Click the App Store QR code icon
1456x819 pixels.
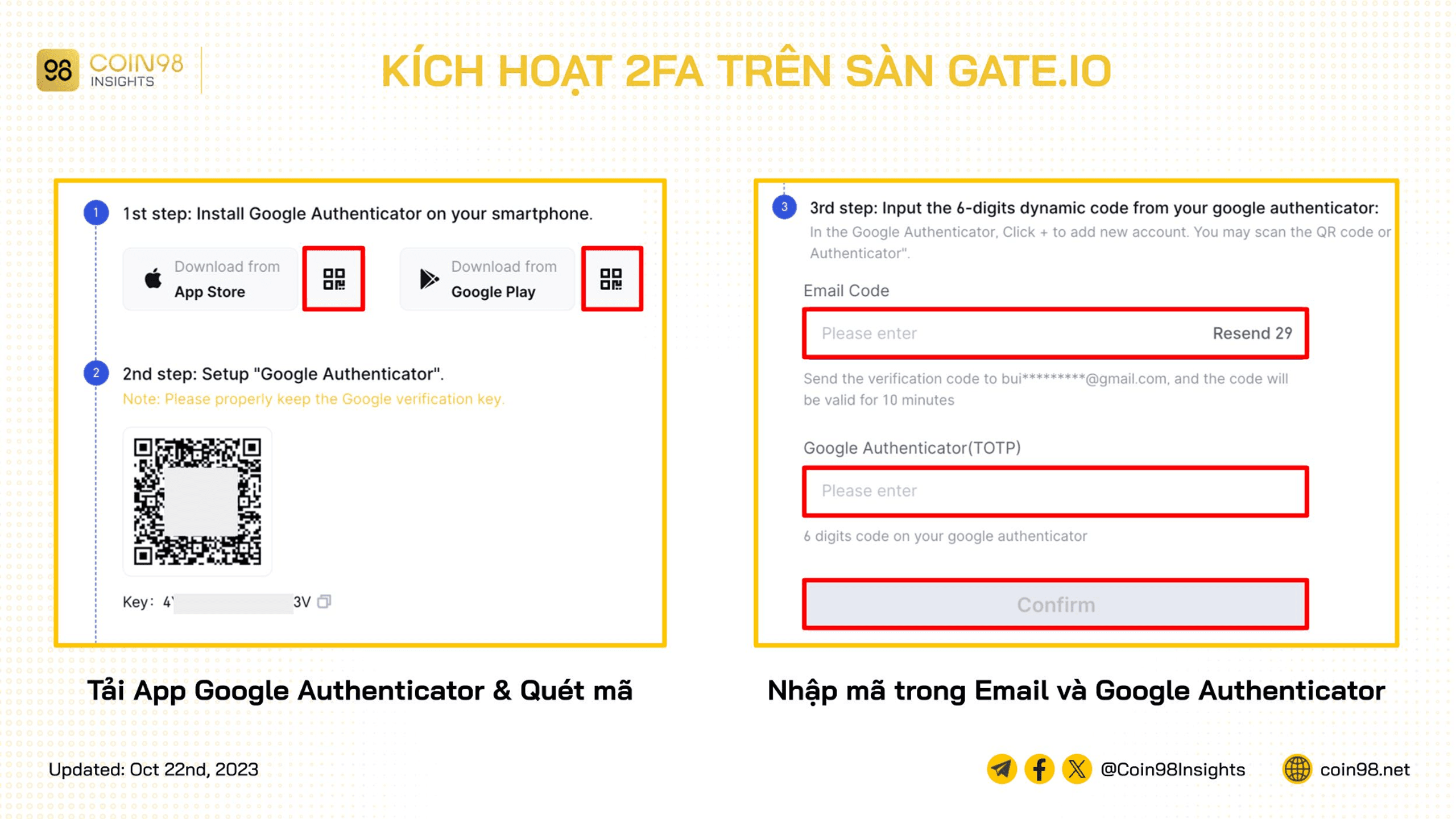pyautogui.click(x=335, y=278)
